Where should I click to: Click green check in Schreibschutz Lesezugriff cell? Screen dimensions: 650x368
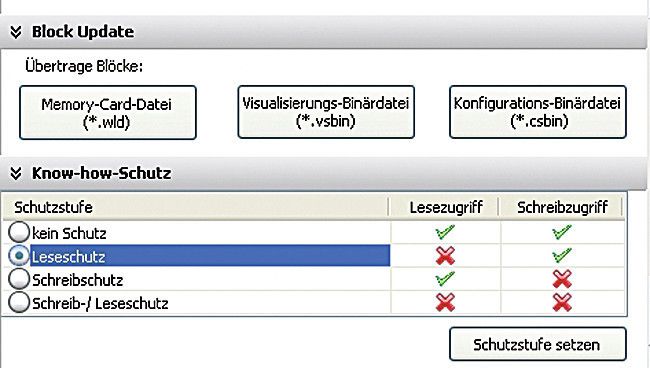[x=445, y=279]
